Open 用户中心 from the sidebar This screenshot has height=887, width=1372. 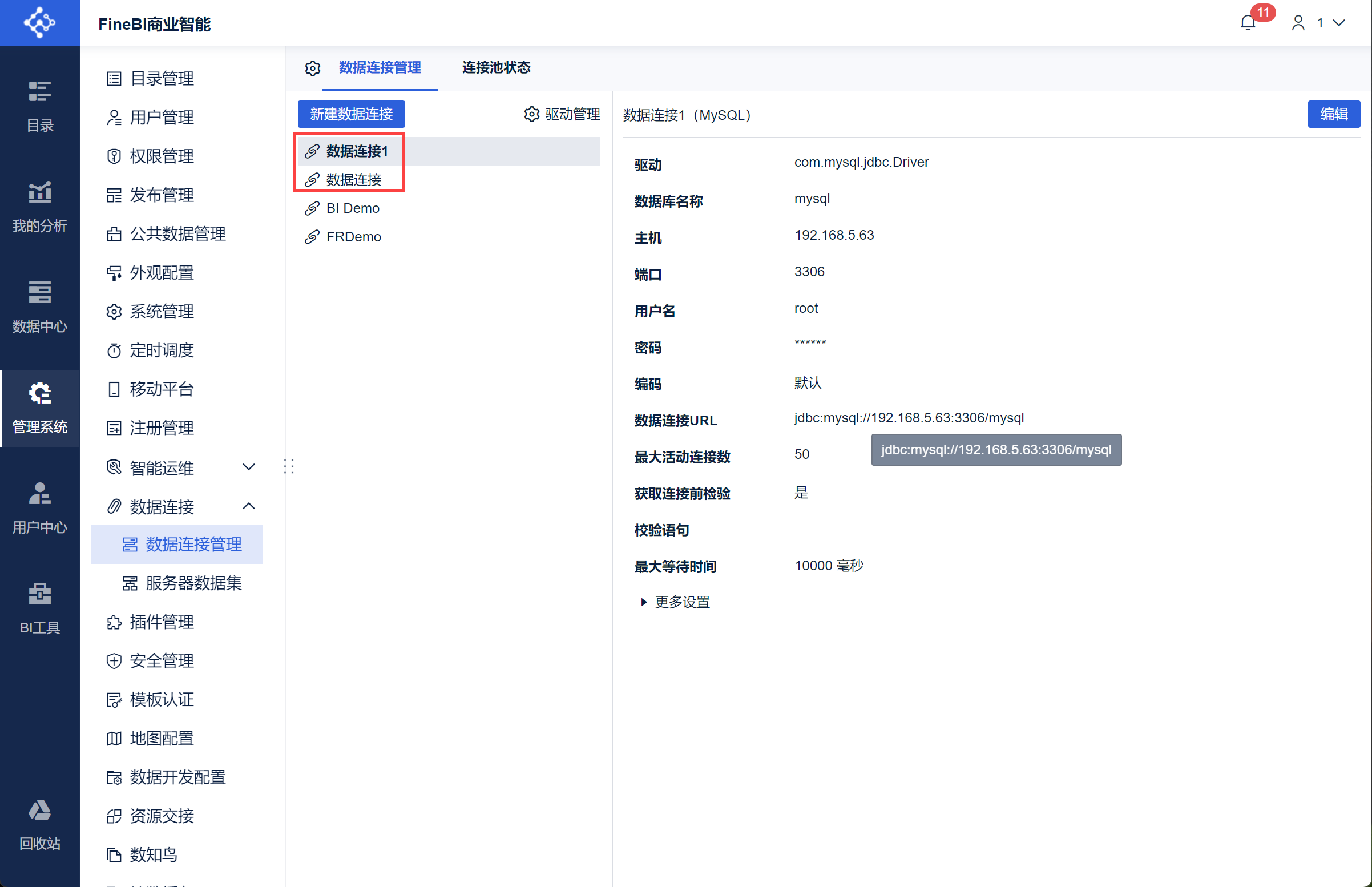pyautogui.click(x=40, y=507)
